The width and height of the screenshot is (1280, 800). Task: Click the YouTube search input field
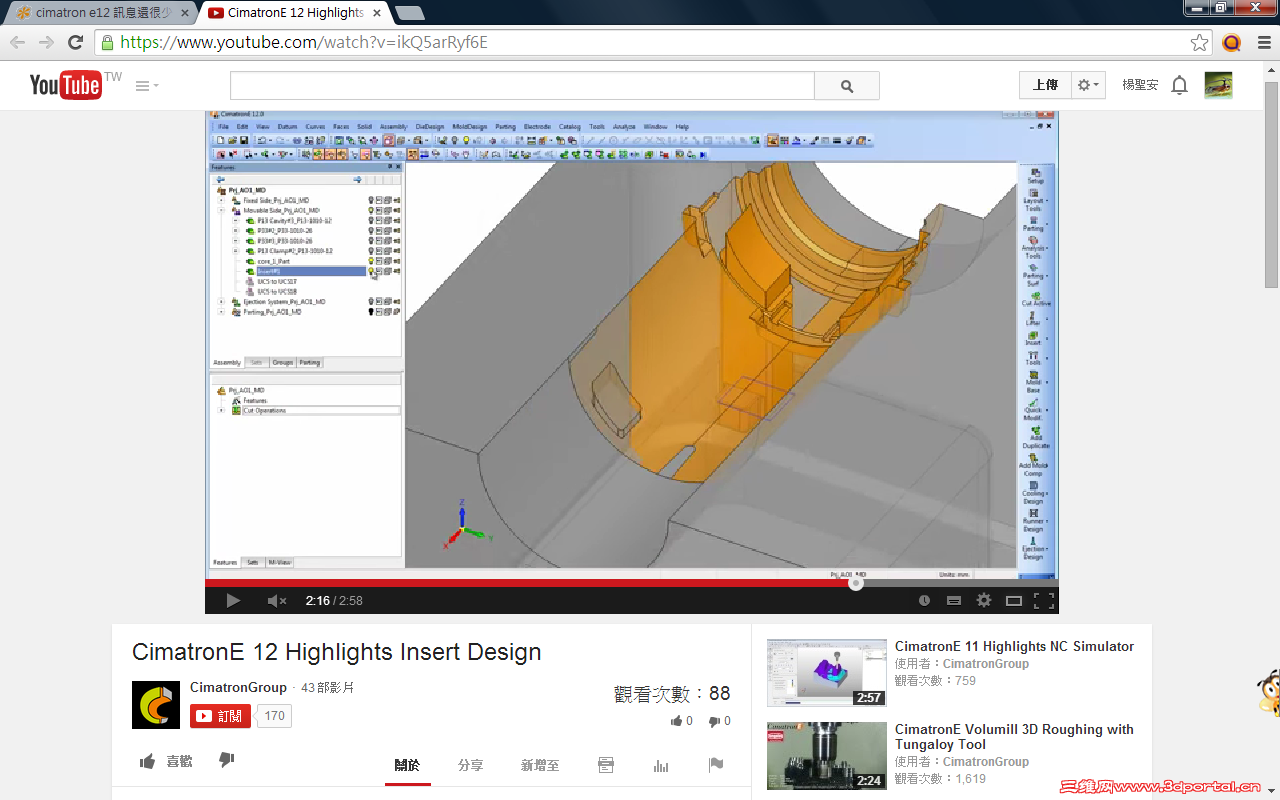[522, 86]
